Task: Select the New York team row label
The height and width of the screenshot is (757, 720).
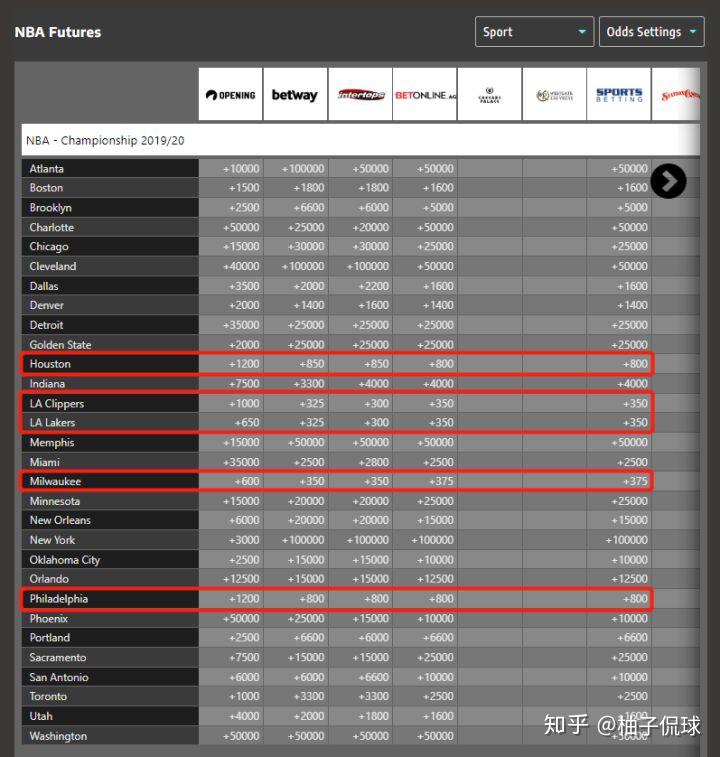Action: click(x=110, y=540)
